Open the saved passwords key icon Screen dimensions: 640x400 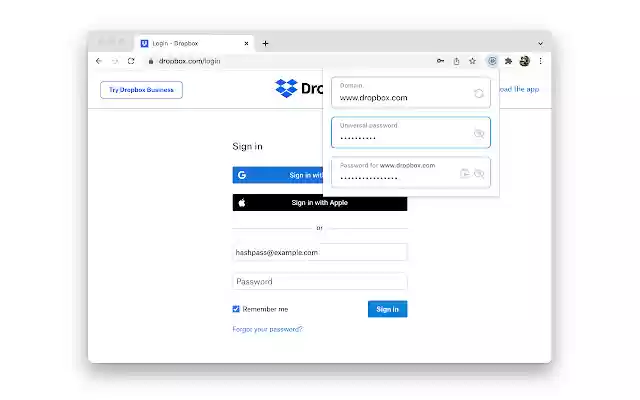tap(440, 61)
